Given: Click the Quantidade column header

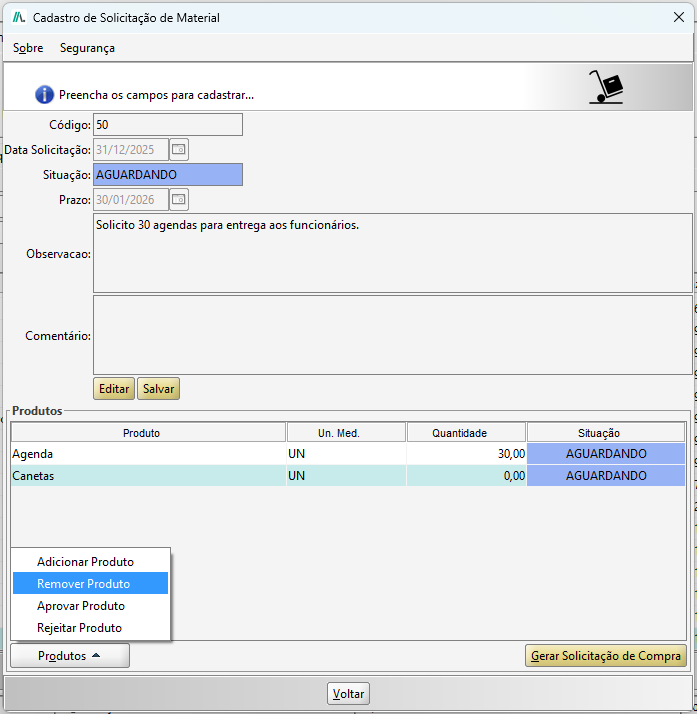Looking at the screenshot, I should (x=466, y=433).
